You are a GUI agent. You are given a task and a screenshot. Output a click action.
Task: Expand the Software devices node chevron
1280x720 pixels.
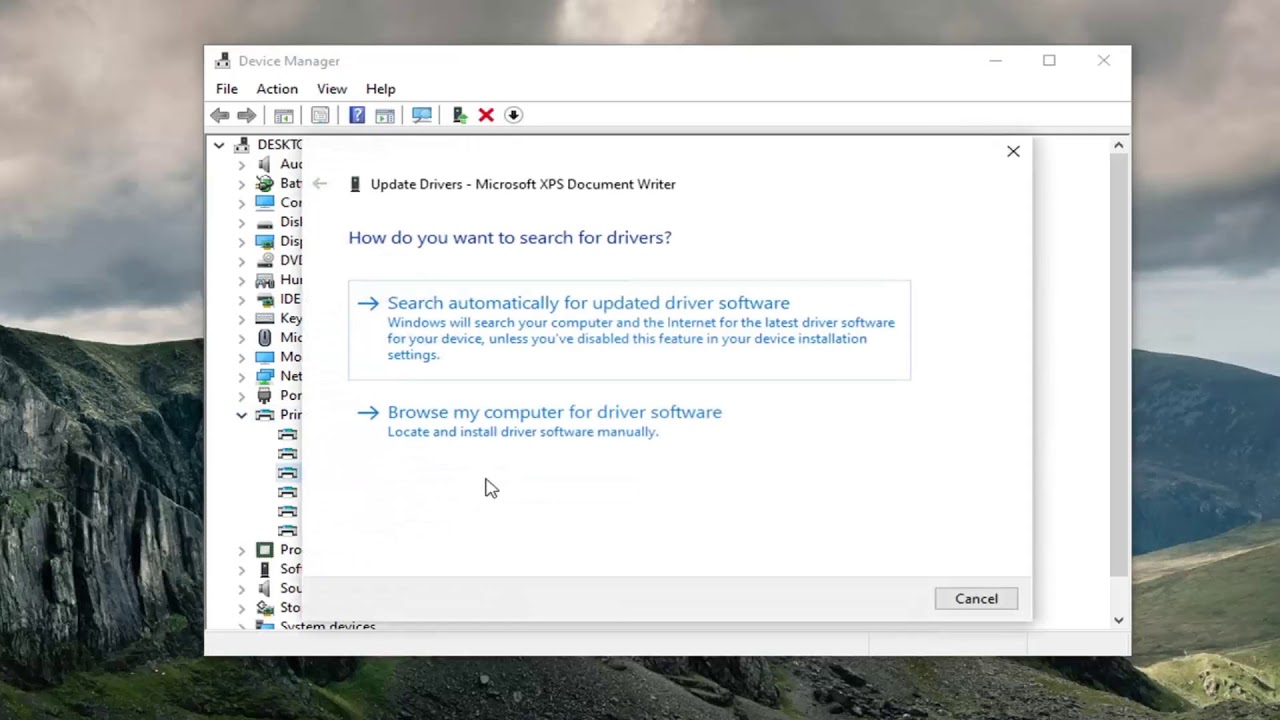click(x=241, y=569)
